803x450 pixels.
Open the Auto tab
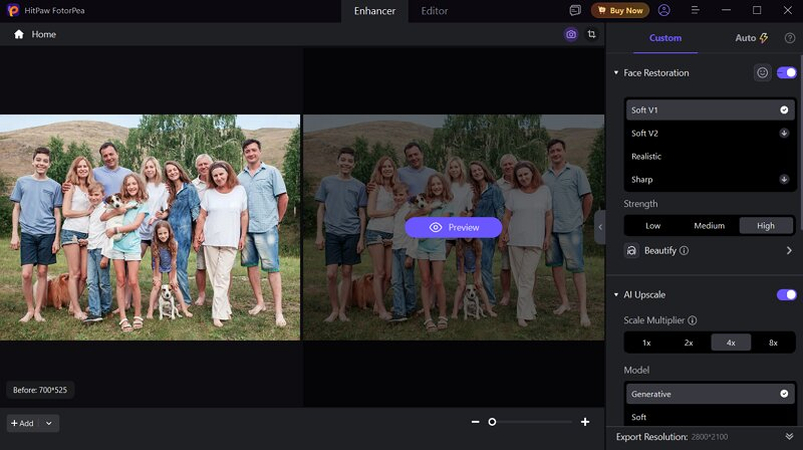[x=751, y=38]
